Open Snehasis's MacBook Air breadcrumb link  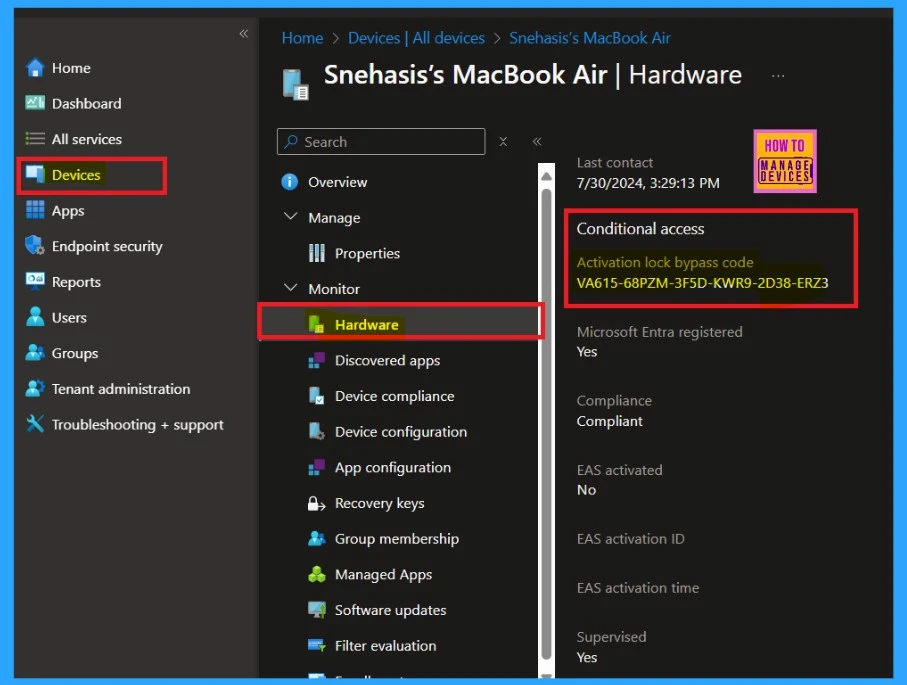(x=589, y=38)
